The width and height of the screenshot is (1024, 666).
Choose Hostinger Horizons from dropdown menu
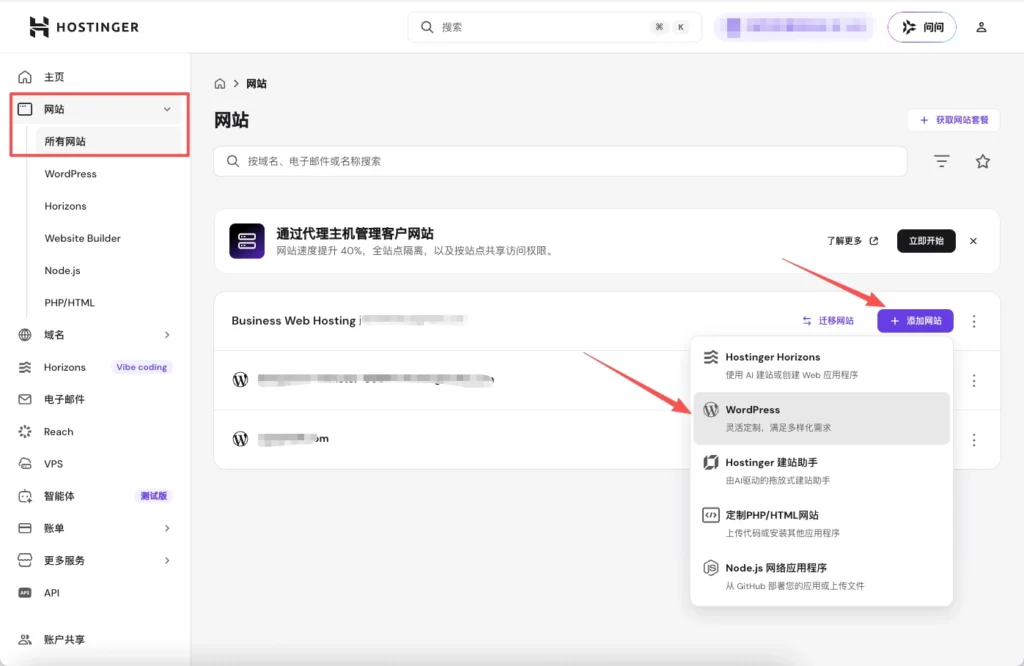tap(822, 366)
